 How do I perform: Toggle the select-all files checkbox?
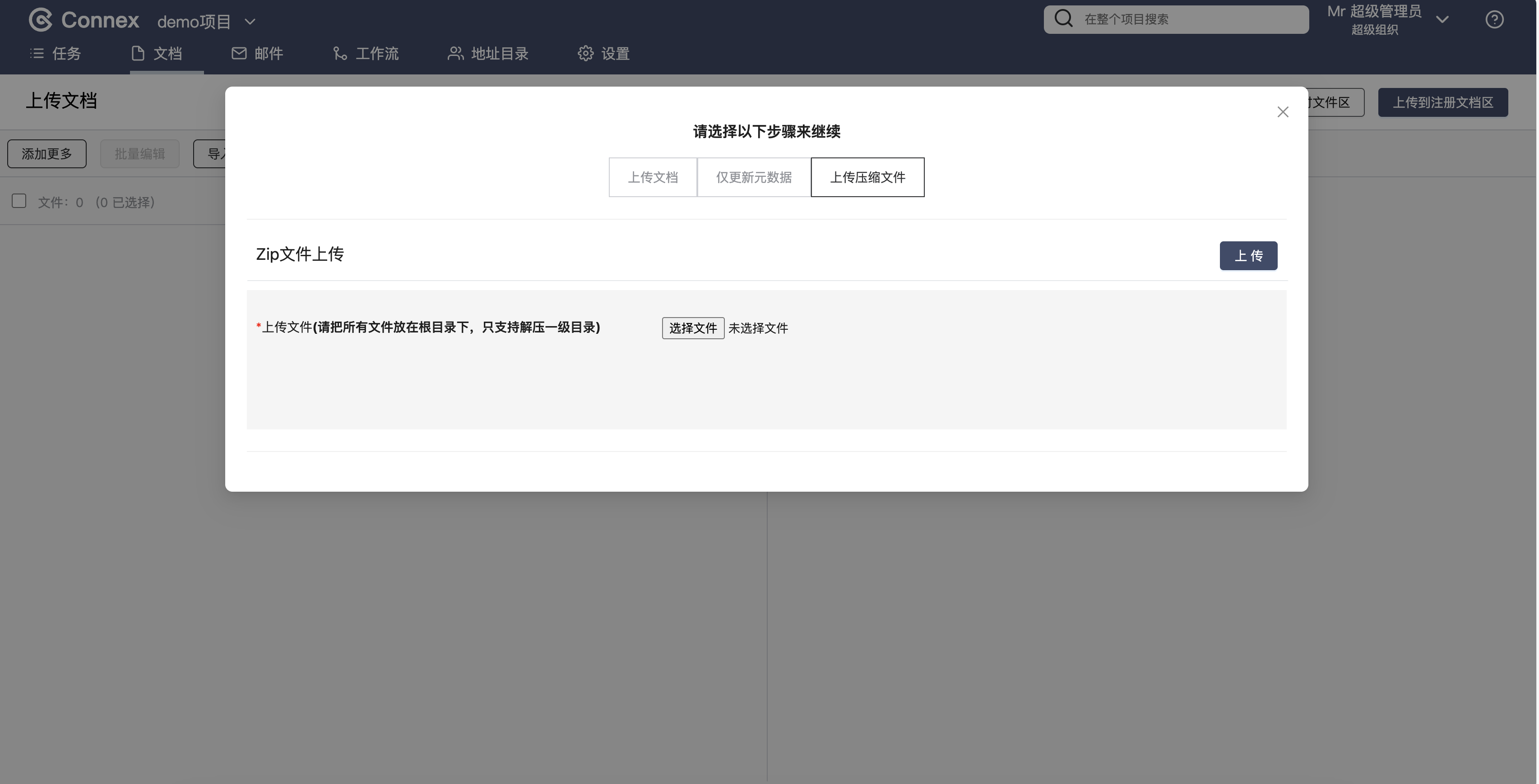click(19, 201)
